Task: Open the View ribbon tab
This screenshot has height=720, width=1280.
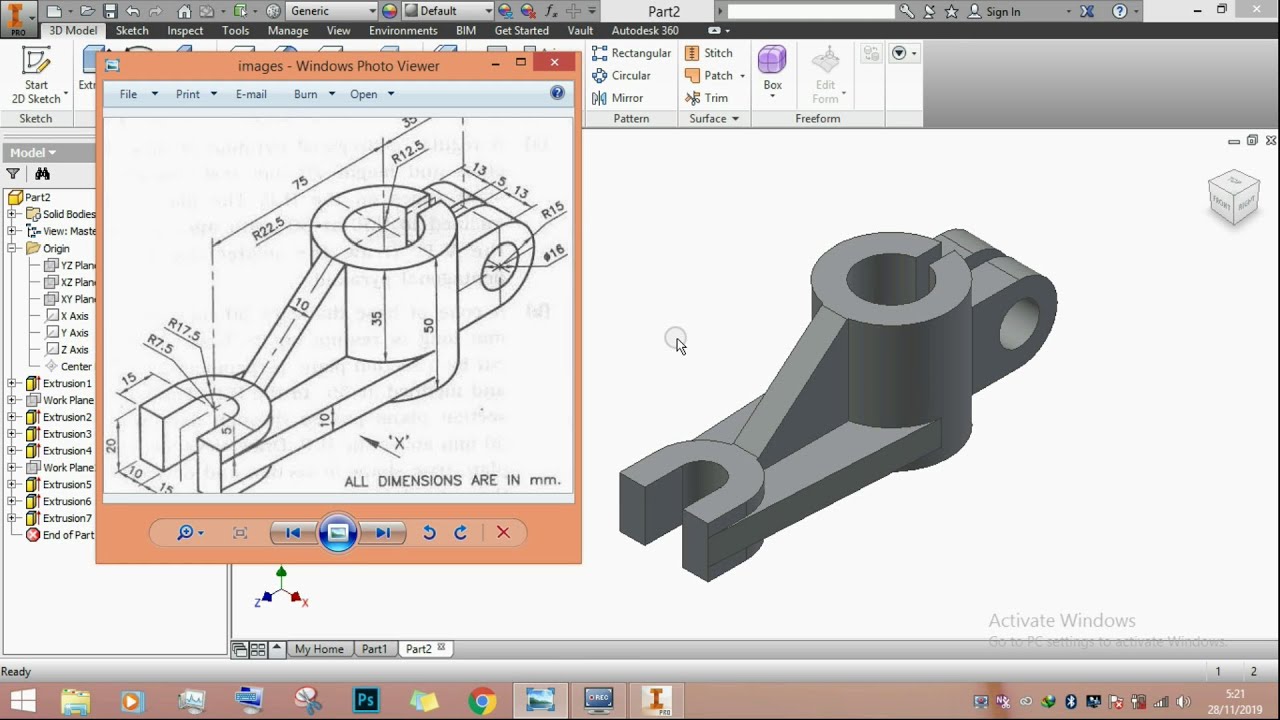Action: 339,31
